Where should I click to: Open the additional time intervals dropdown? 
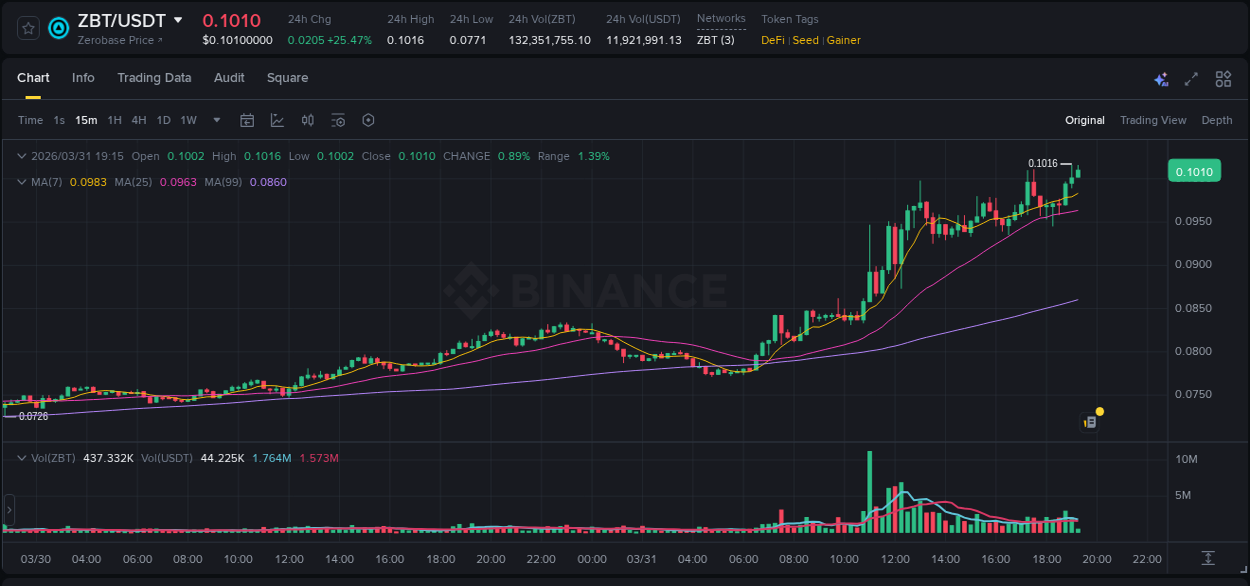click(215, 120)
